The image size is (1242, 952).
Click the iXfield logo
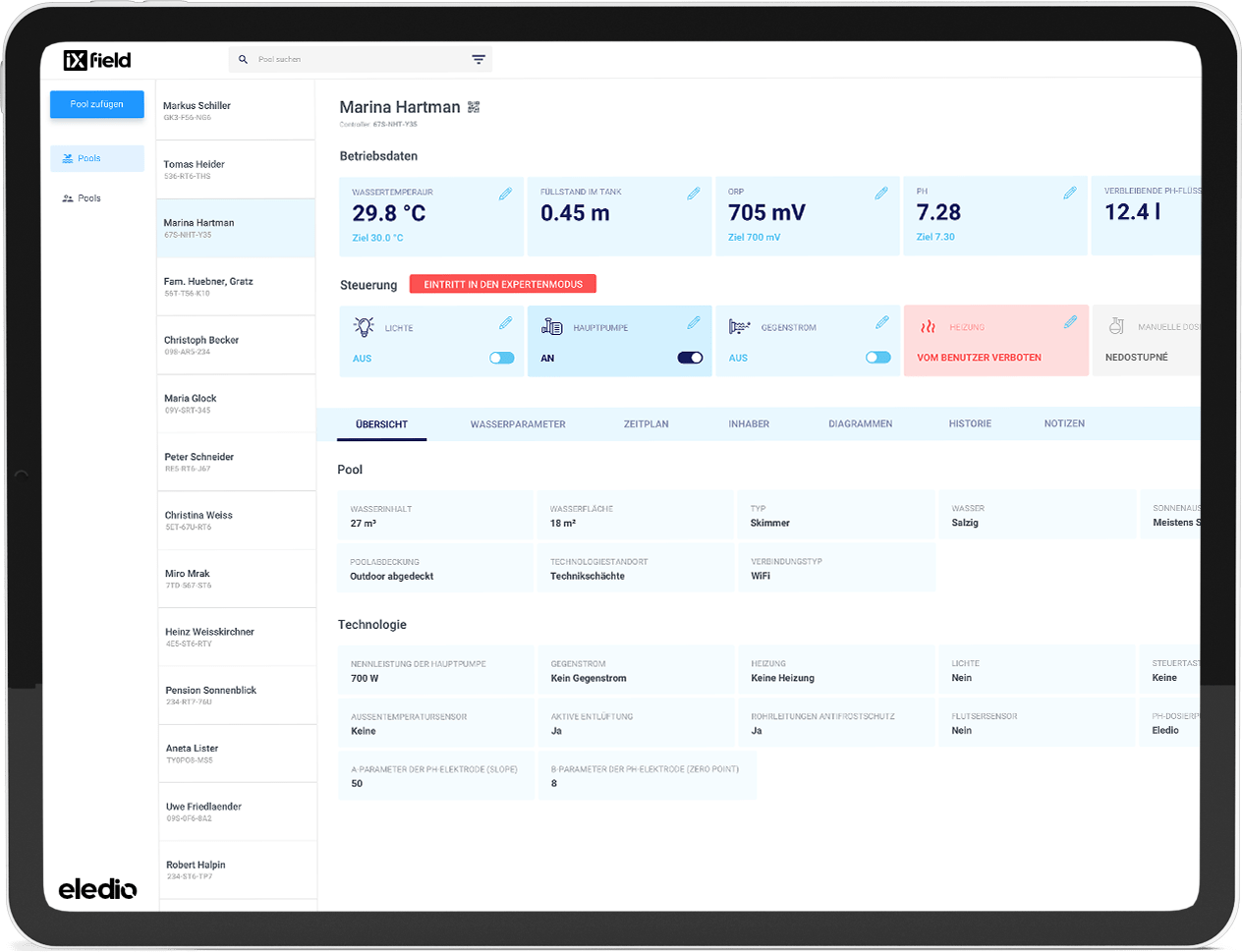point(97,60)
